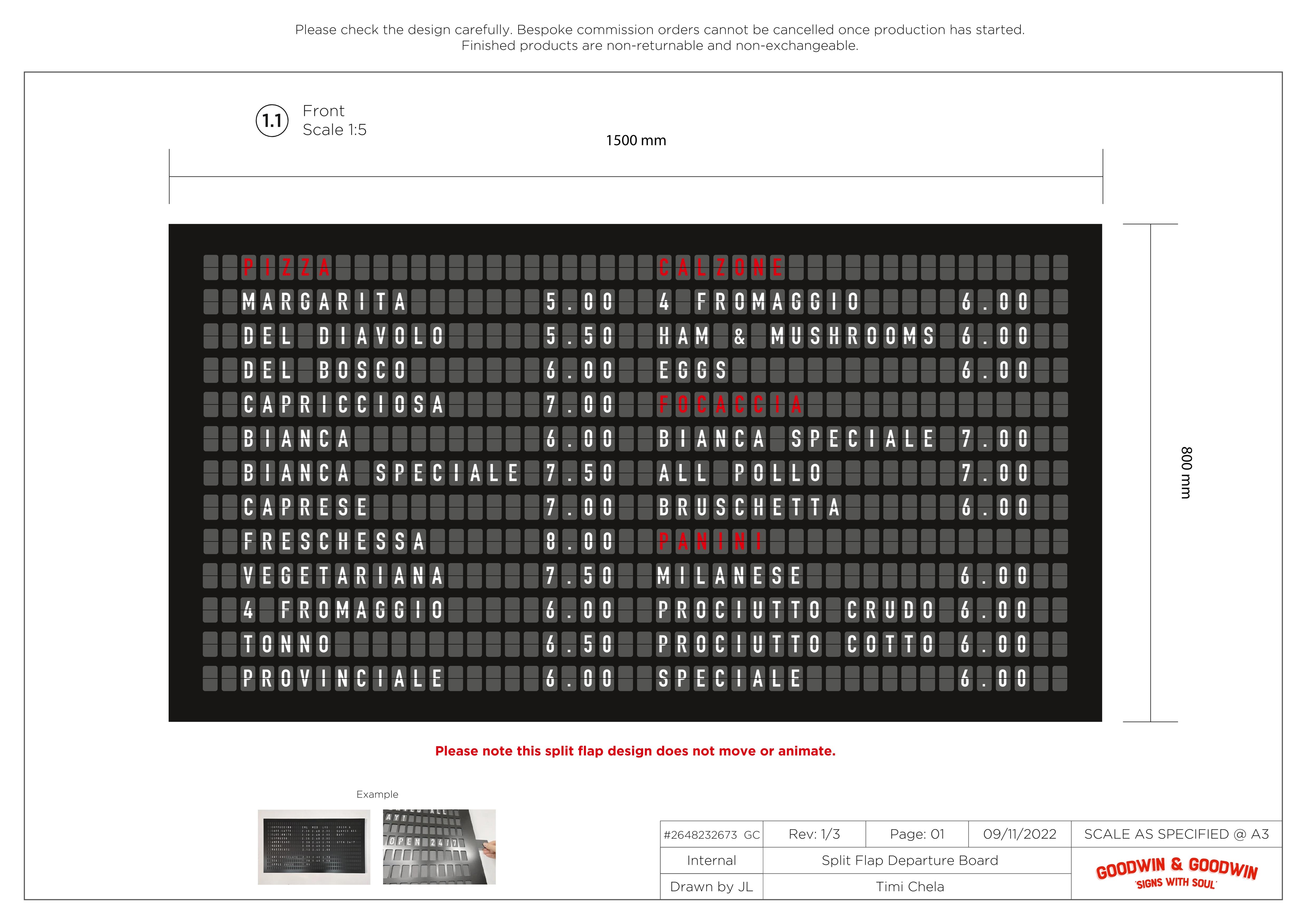1307x924 pixels.
Task: Click the circled 1.1 view marker
Action: coord(272,121)
